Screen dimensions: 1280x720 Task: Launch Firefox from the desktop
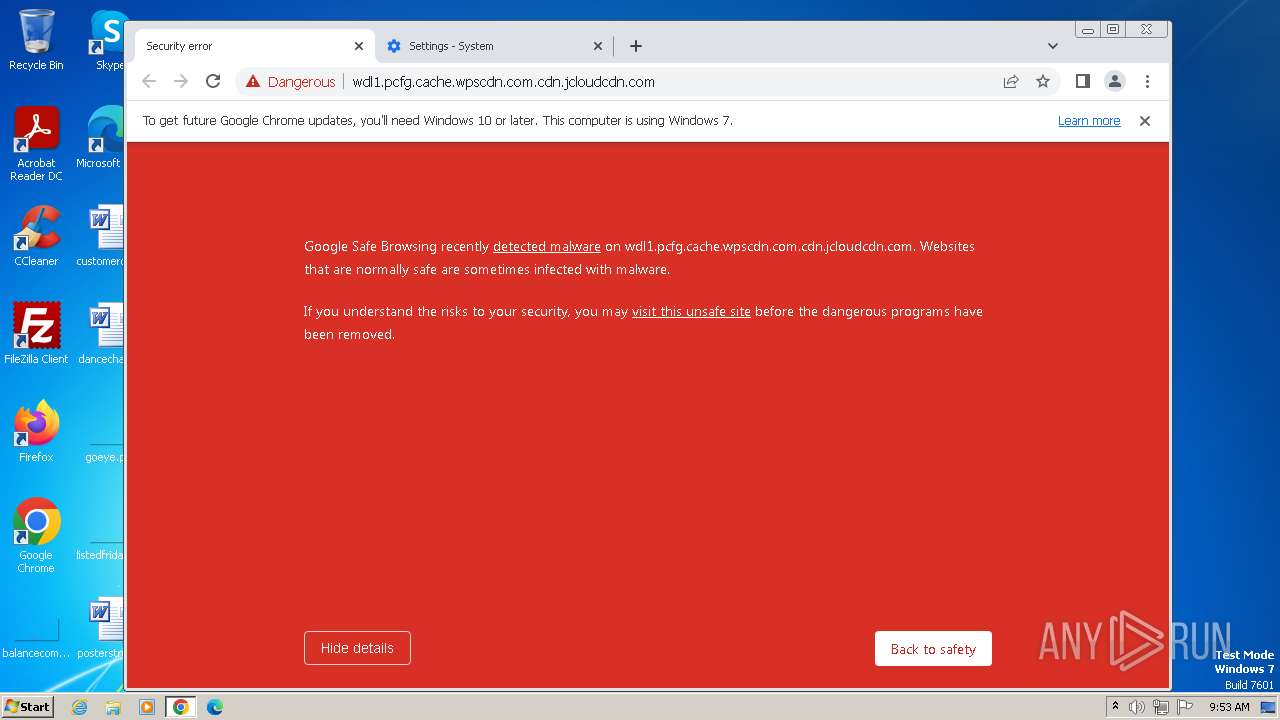[36, 432]
